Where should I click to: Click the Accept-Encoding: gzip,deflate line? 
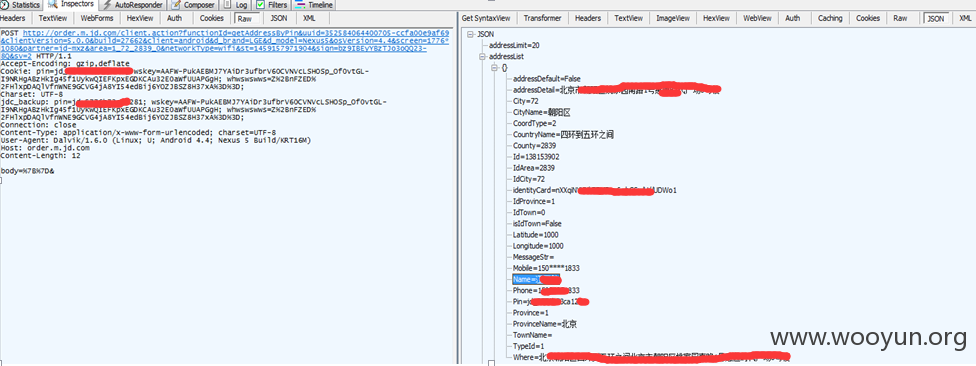[65, 63]
